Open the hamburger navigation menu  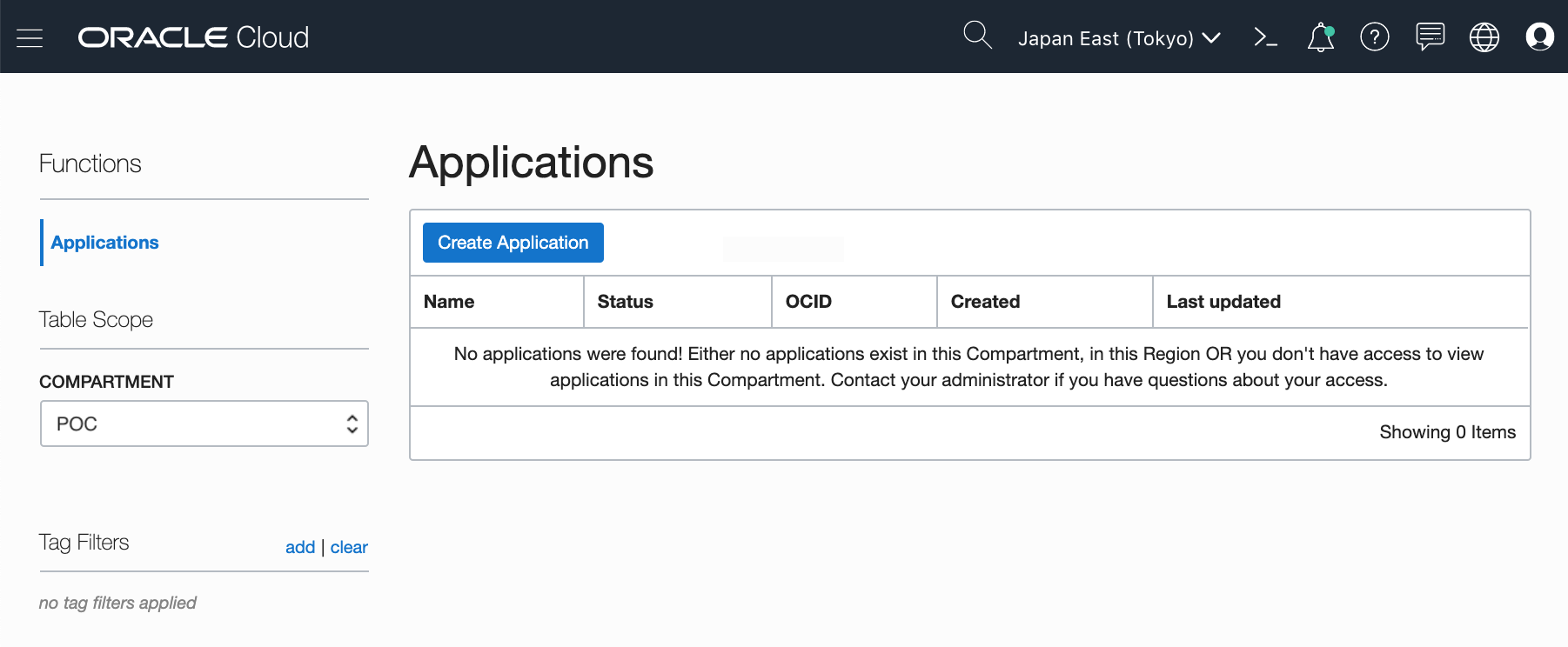pos(30,37)
